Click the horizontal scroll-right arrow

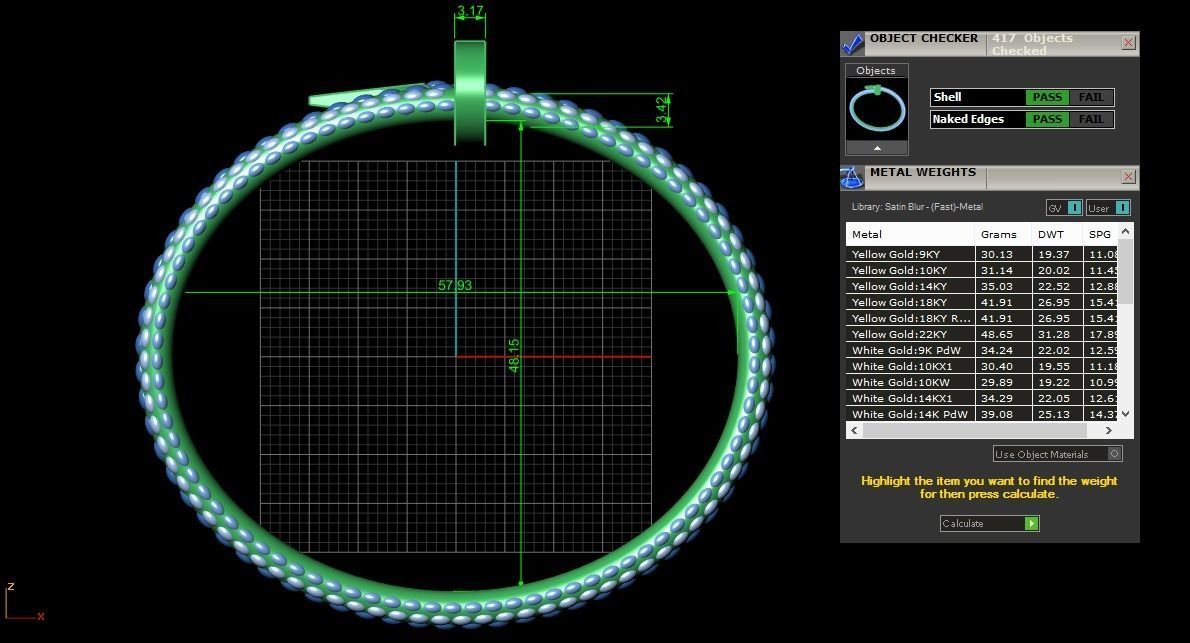pyautogui.click(x=1109, y=430)
